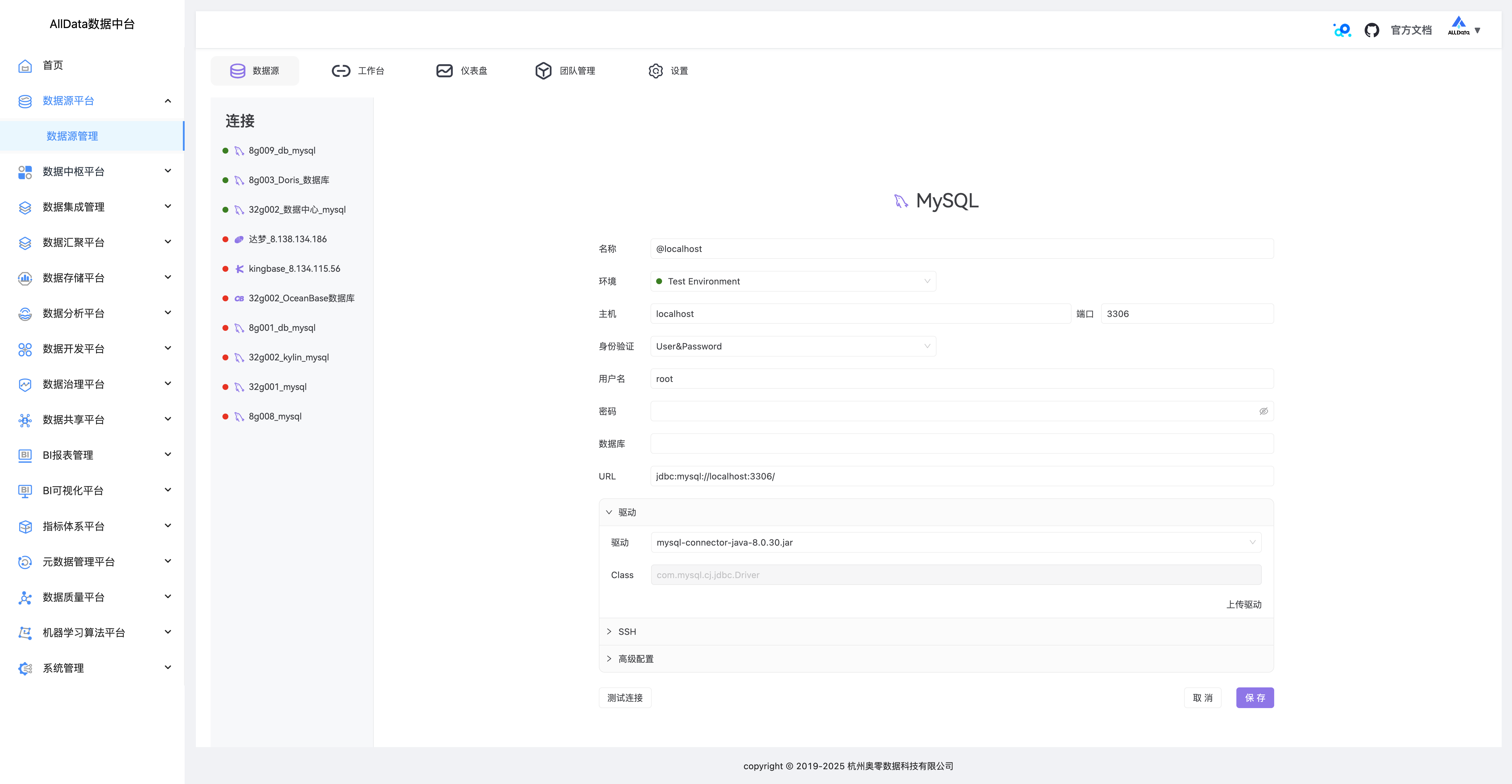Switch to the 团队管理 tab
Viewport: 1512px width, 784px height.
[x=565, y=71]
